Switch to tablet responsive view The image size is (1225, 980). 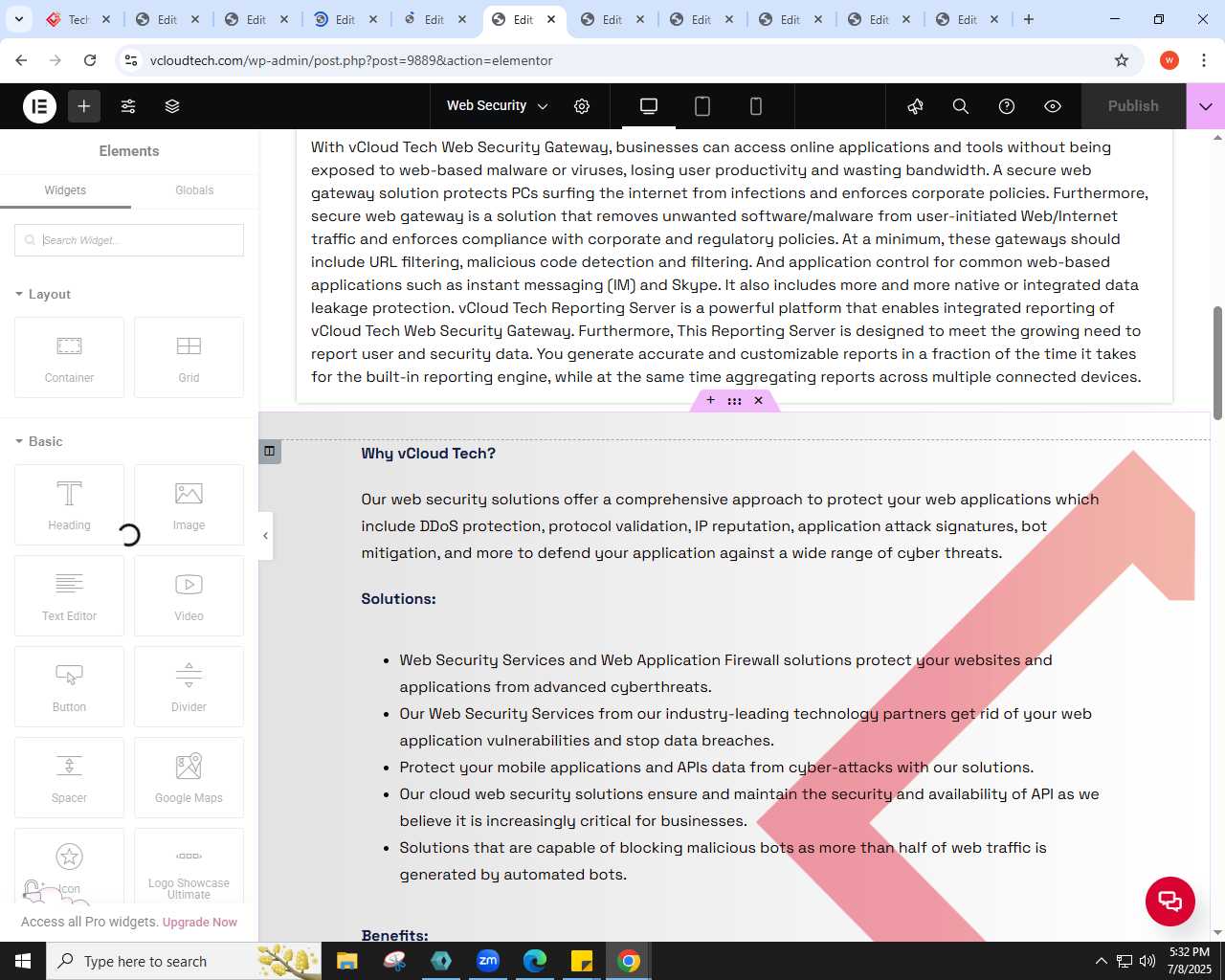pyautogui.click(x=702, y=106)
